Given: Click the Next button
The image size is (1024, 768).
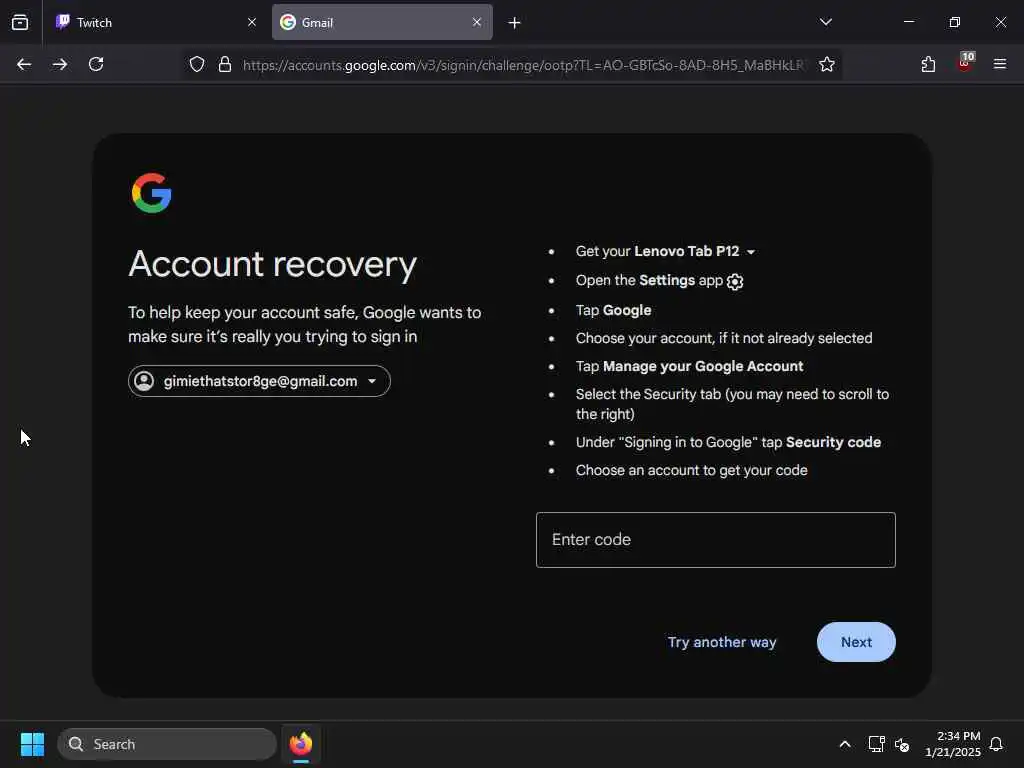Looking at the screenshot, I should coord(856,642).
